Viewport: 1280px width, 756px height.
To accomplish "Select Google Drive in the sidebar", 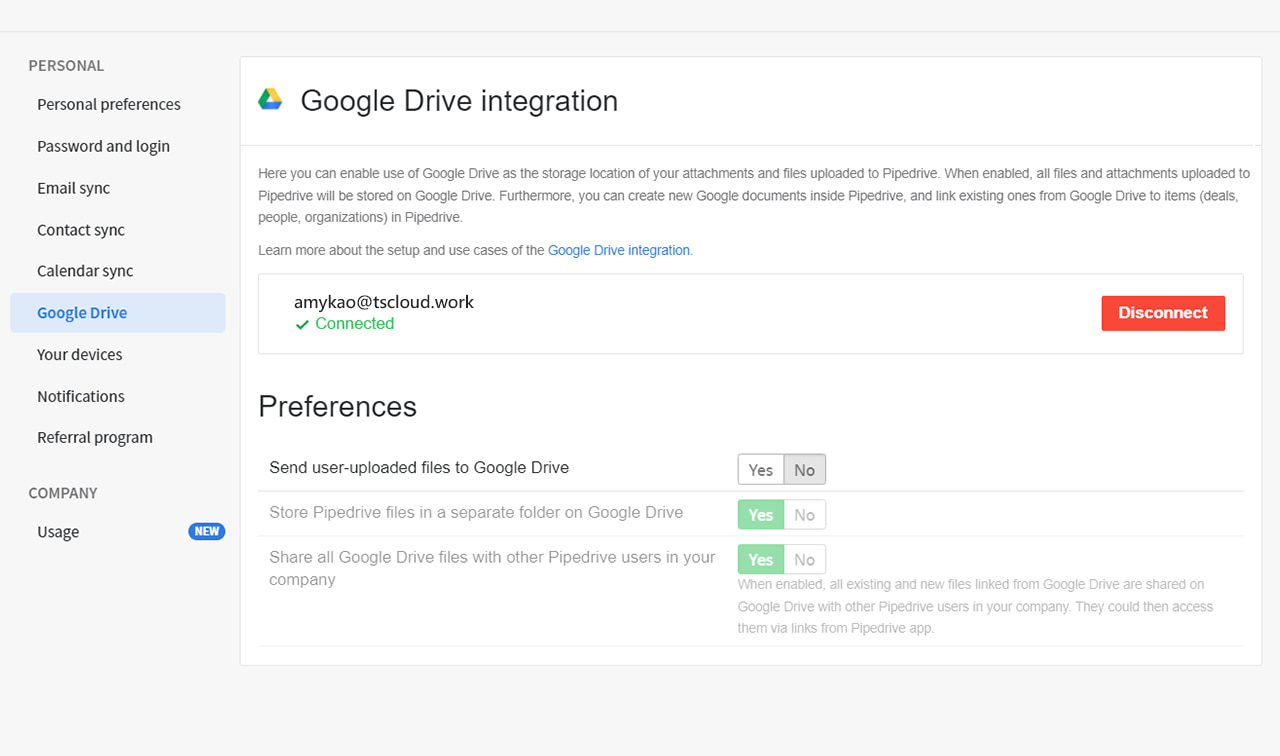I will click(x=118, y=313).
